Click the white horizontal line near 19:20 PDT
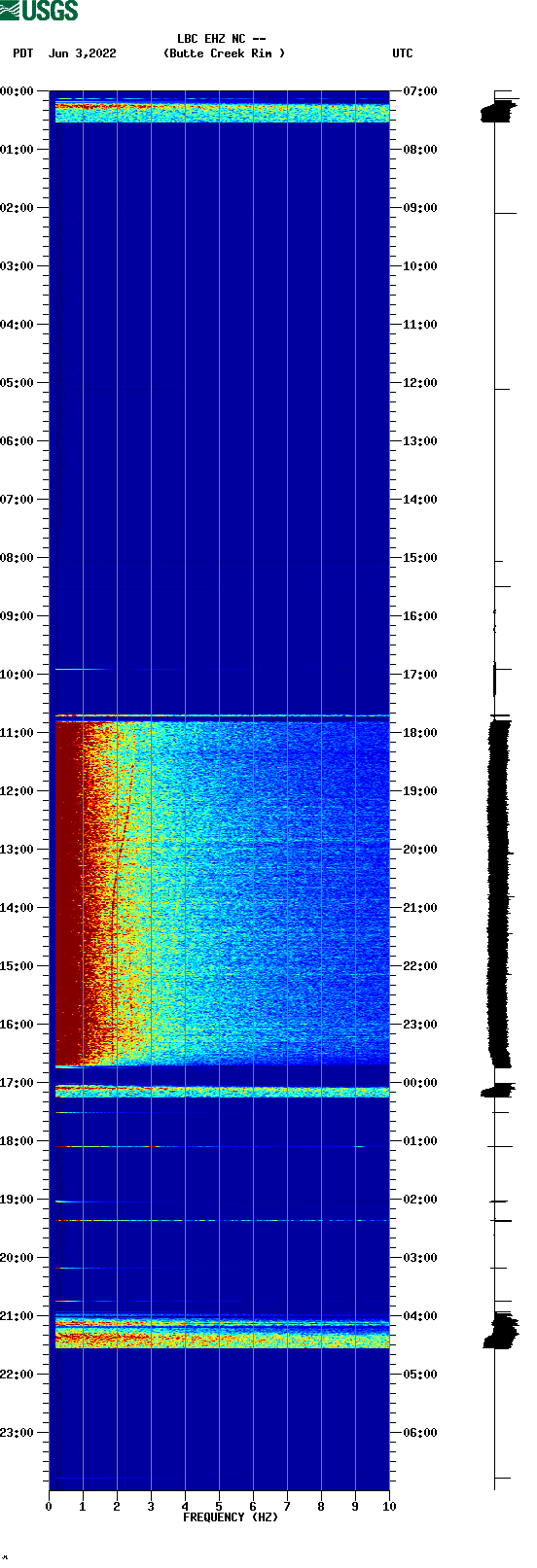The height and width of the screenshot is (1568, 537). [x=222, y=1220]
